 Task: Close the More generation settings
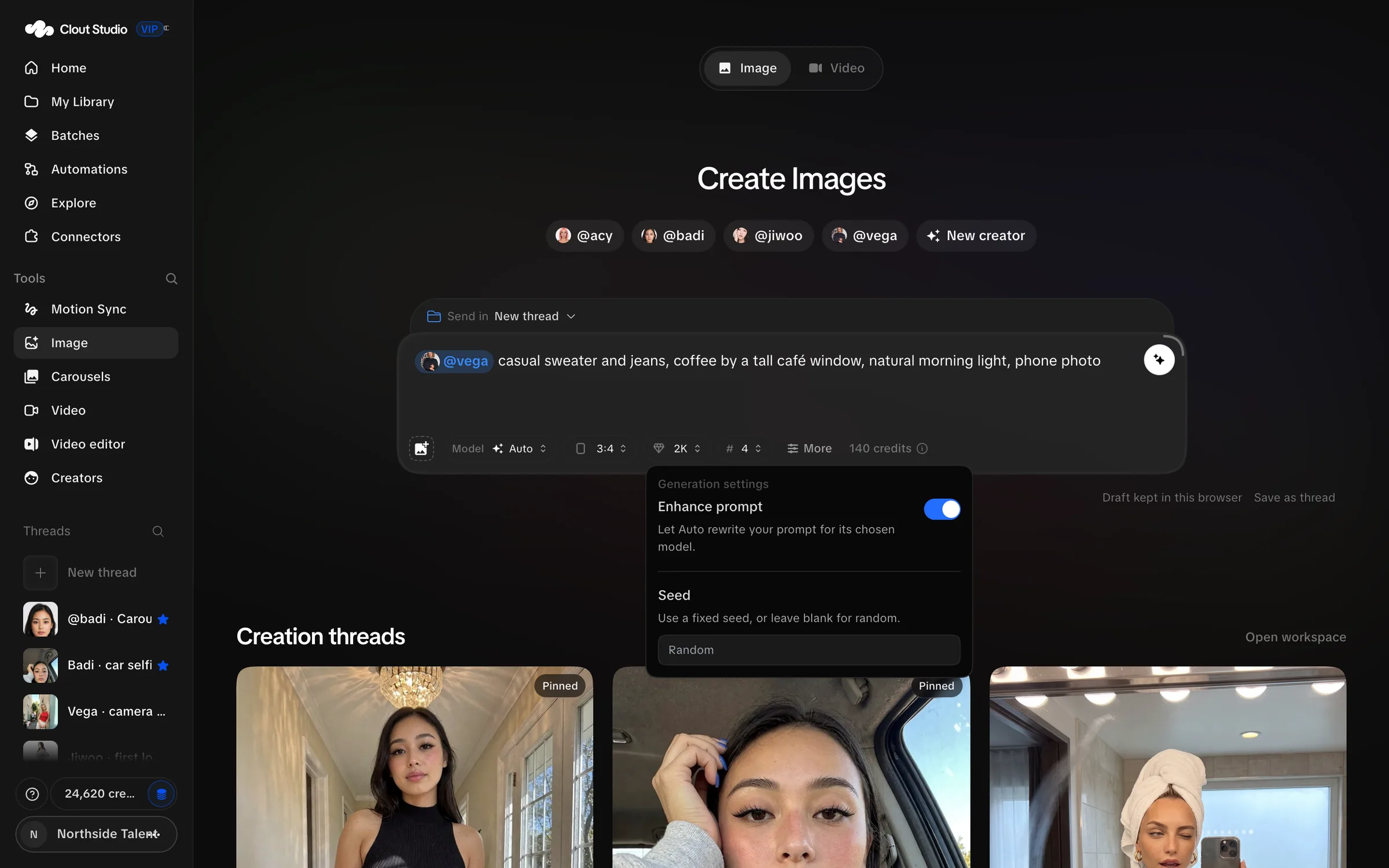(809, 448)
